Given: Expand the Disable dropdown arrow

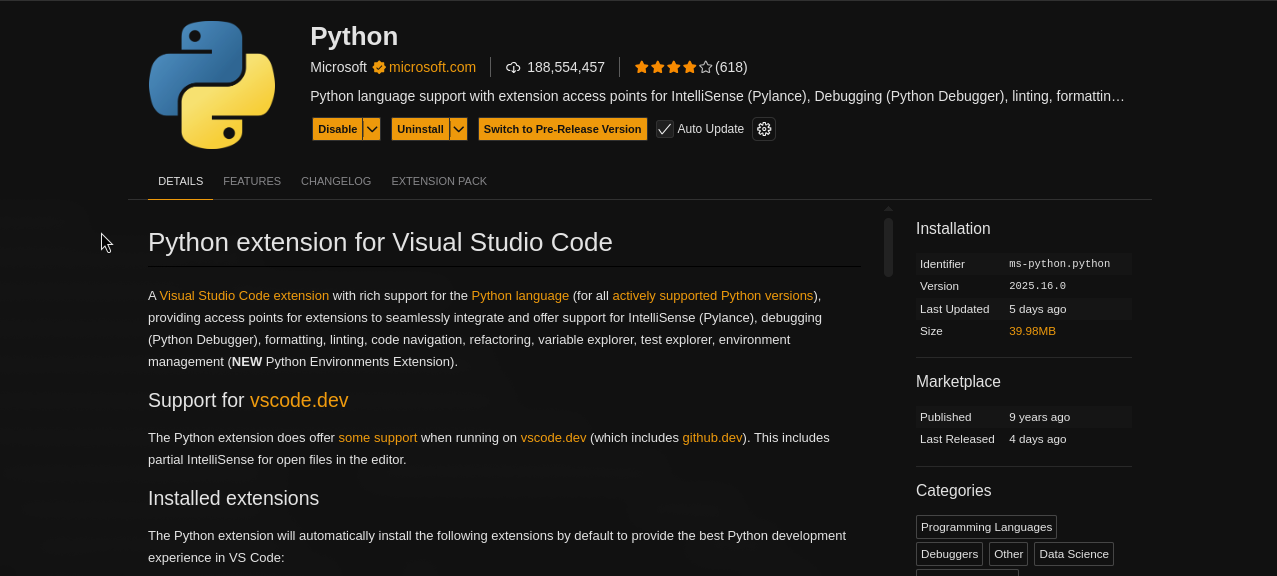Looking at the screenshot, I should point(372,129).
